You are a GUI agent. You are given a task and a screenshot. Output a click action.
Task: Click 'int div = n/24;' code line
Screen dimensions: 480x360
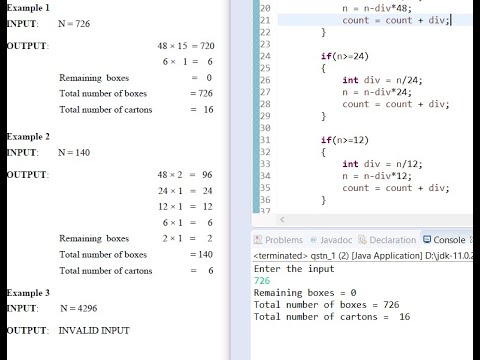pos(382,80)
